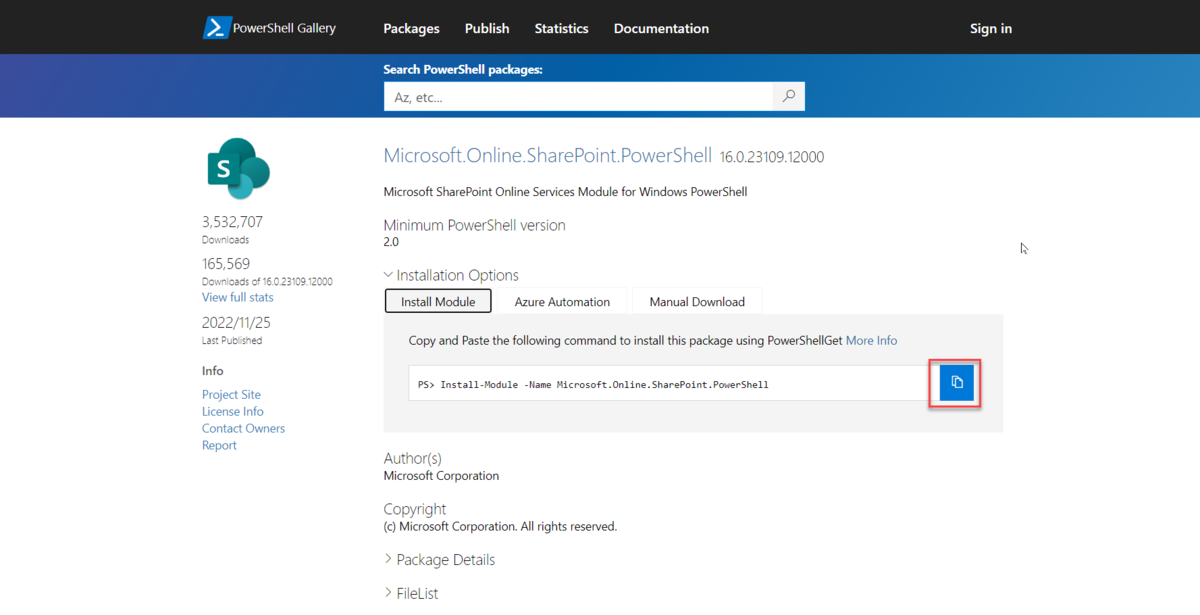Expand the Package Details section
The width and height of the screenshot is (1200, 615).
[x=439, y=559]
